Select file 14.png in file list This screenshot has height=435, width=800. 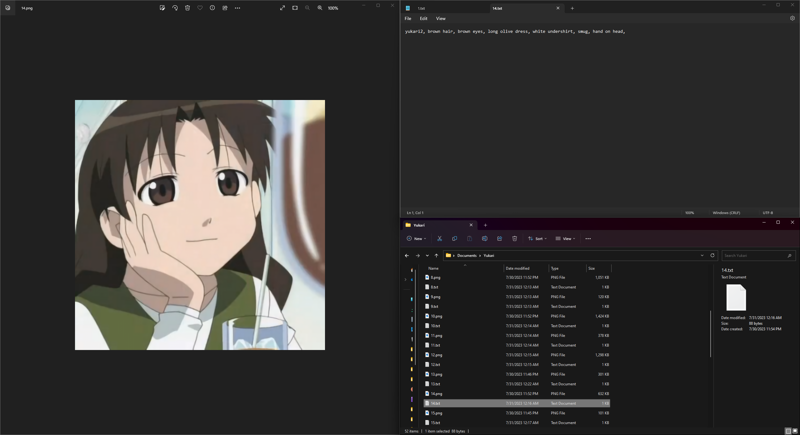tap(517, 394)
